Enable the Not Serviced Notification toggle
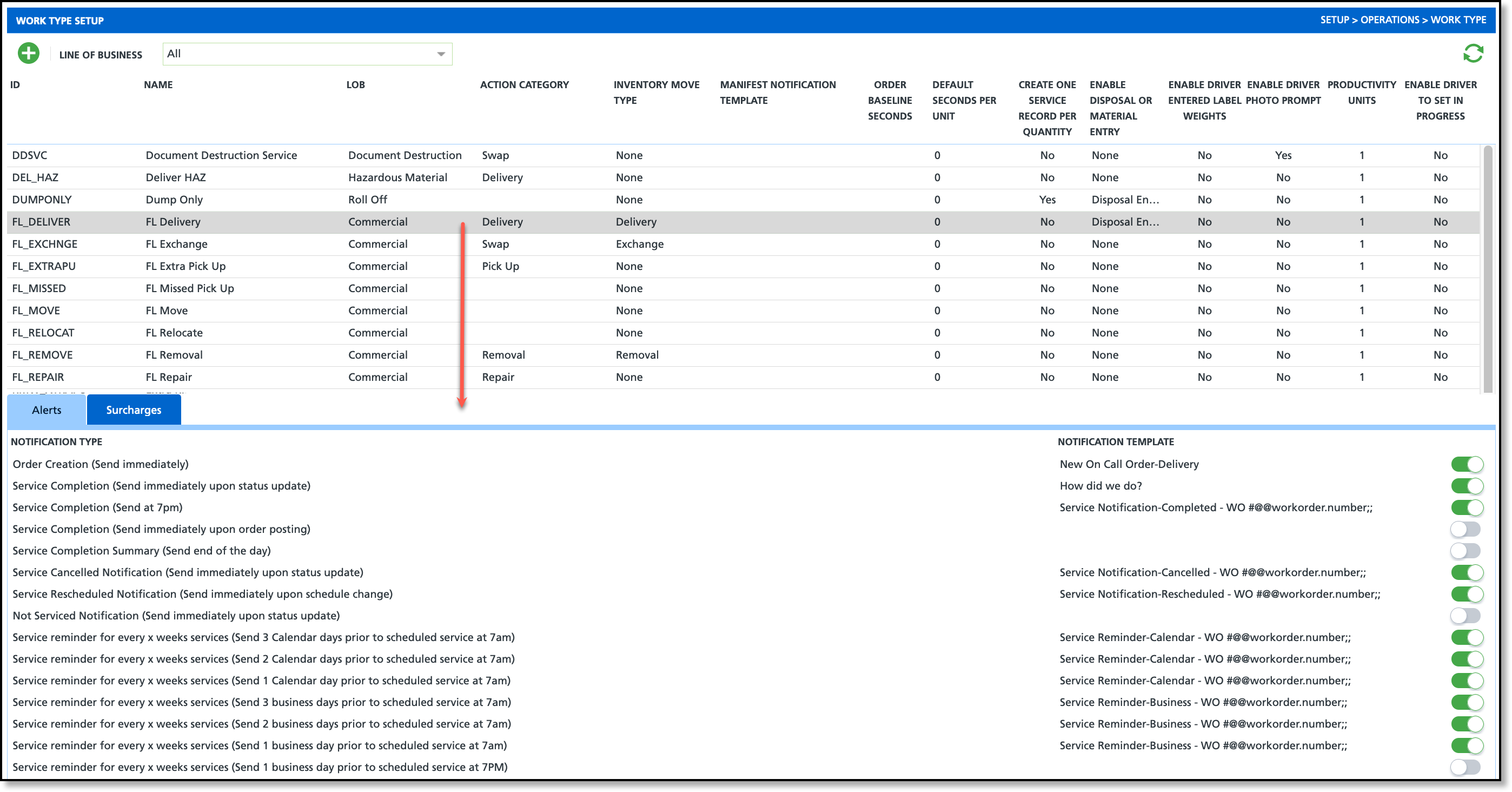The width and height of the screenshot is (1512, 792). 1465,616
